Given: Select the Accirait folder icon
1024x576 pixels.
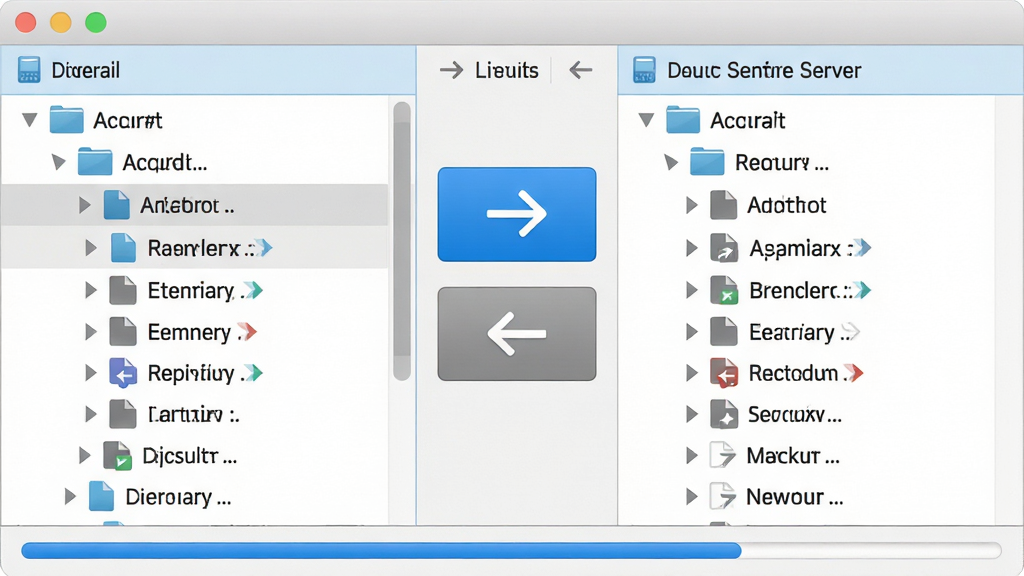Looking at the screenshot, I should 683,120.
